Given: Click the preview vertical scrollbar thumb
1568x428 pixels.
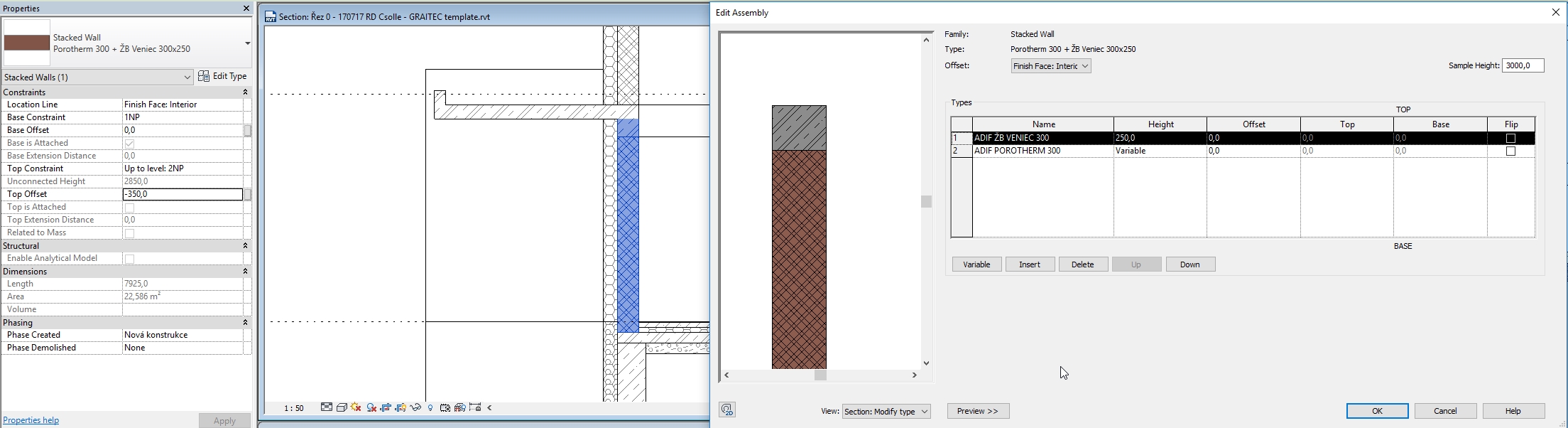Looking at the screenshot, I should 926,202.
